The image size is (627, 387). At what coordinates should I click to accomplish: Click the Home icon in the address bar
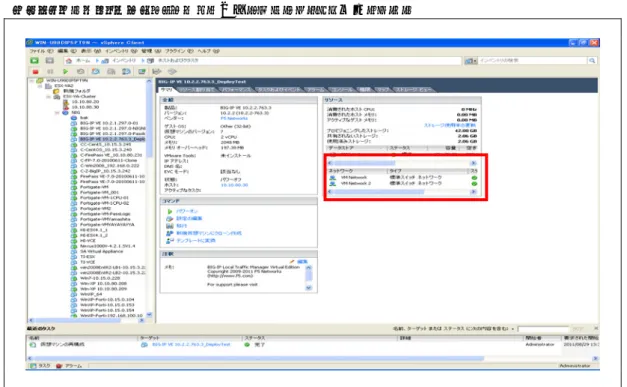[69, 61]
